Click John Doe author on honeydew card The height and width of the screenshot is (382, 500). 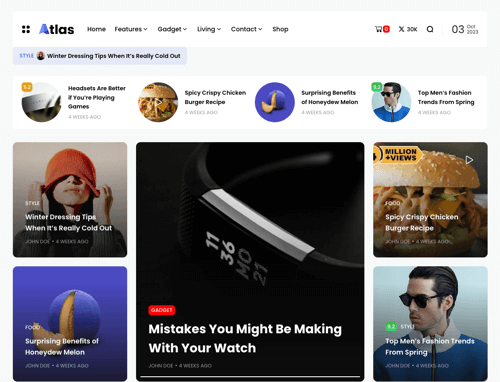click(x=37, y=366)
